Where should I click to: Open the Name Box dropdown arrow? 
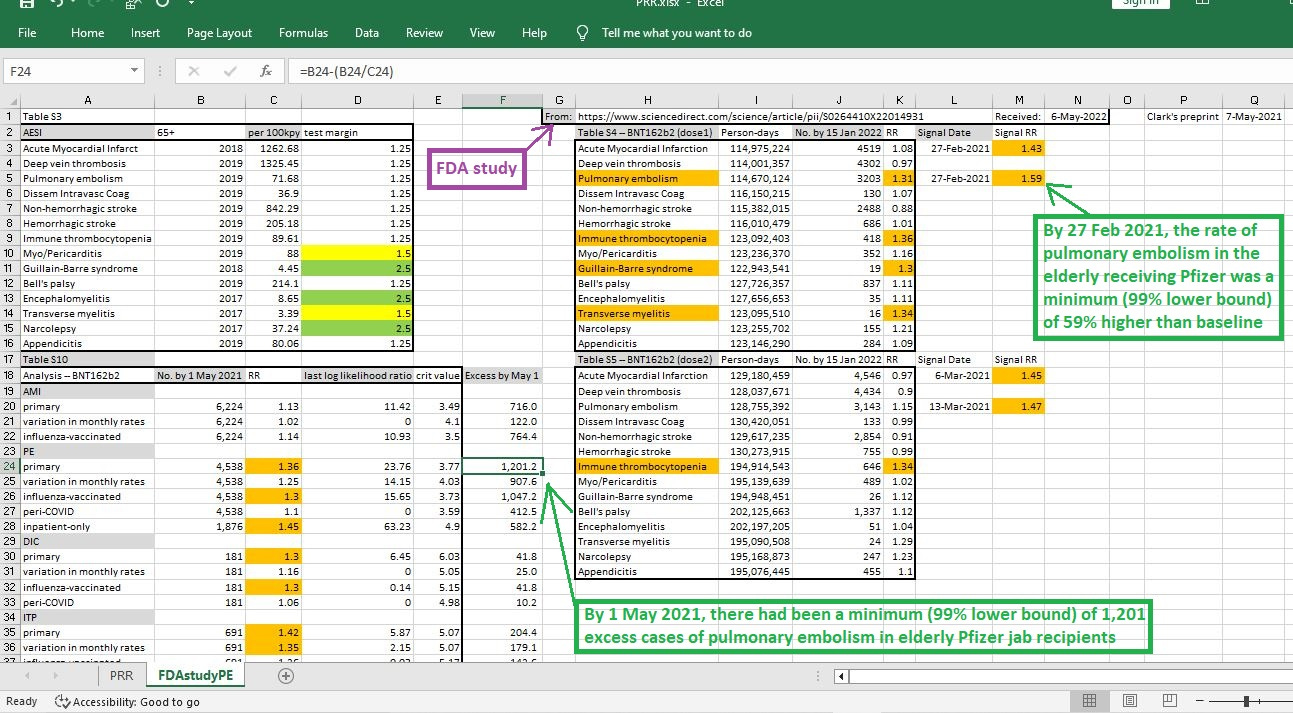coord(135,71)
